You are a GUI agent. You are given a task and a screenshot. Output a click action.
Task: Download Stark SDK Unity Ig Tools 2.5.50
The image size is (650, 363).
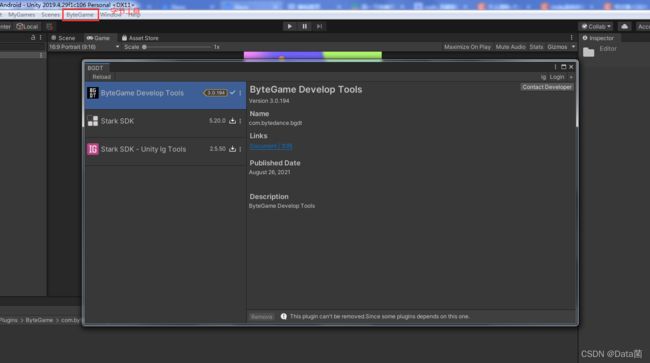[x=232, y=149]
